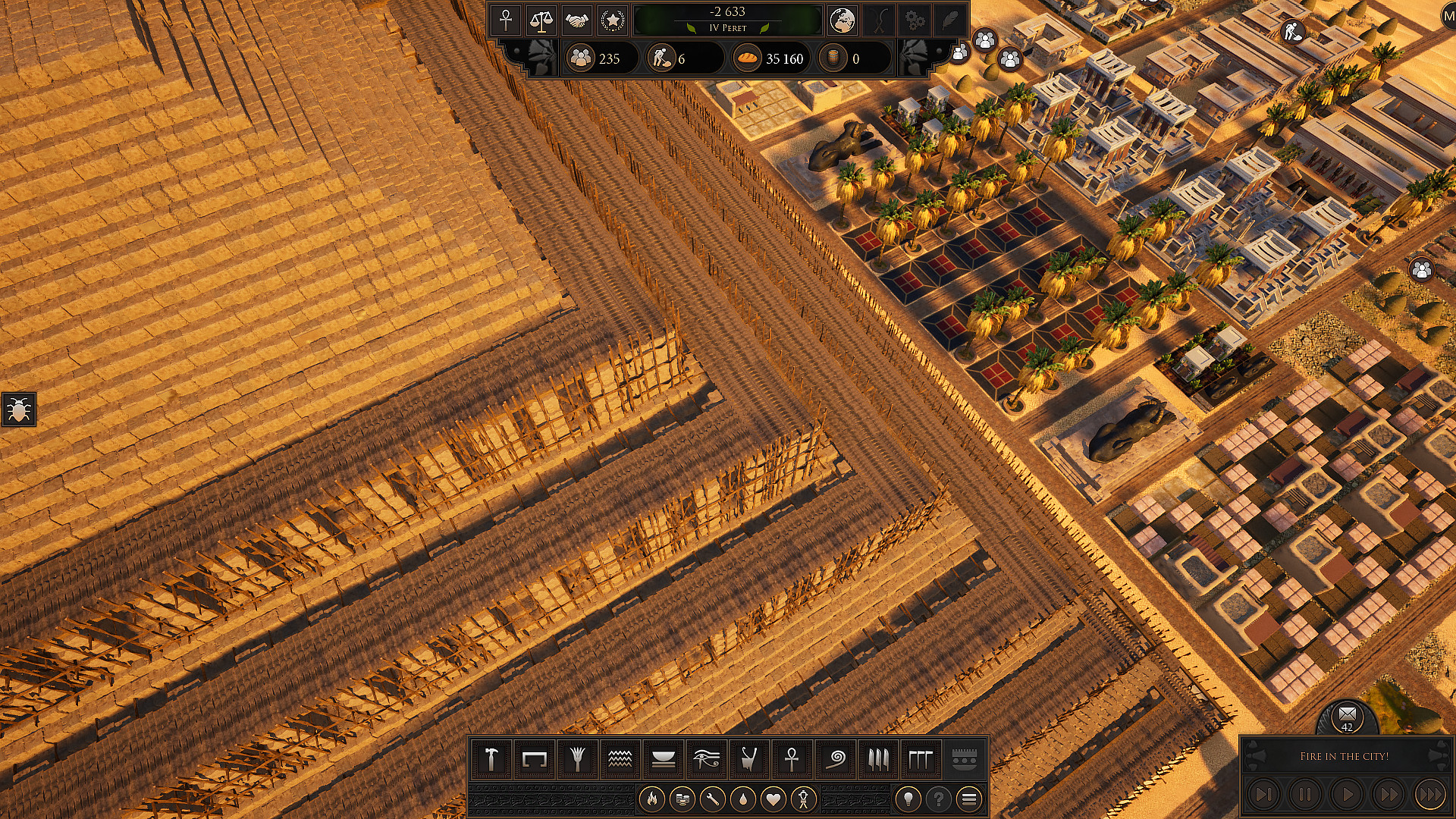Enable the water drop overlay

744,798
